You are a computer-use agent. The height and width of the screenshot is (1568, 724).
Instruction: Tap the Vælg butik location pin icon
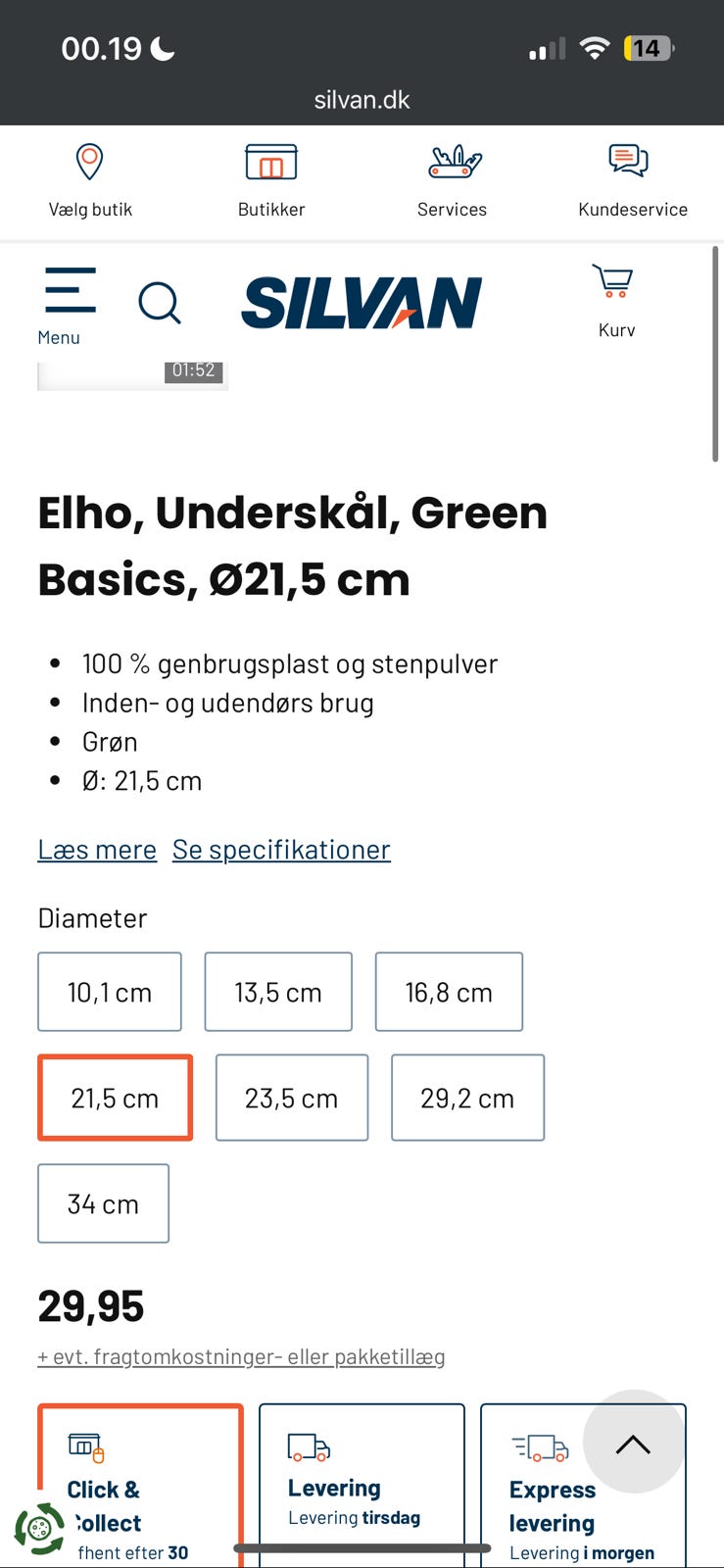point(89,162)
